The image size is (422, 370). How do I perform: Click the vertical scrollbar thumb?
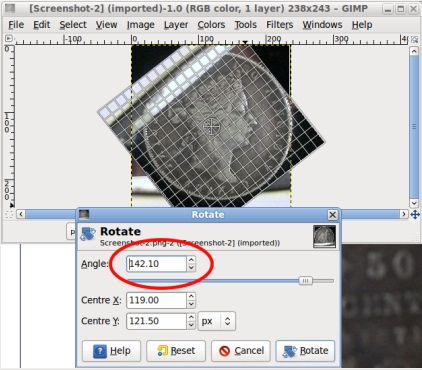[x=414, y=127]
